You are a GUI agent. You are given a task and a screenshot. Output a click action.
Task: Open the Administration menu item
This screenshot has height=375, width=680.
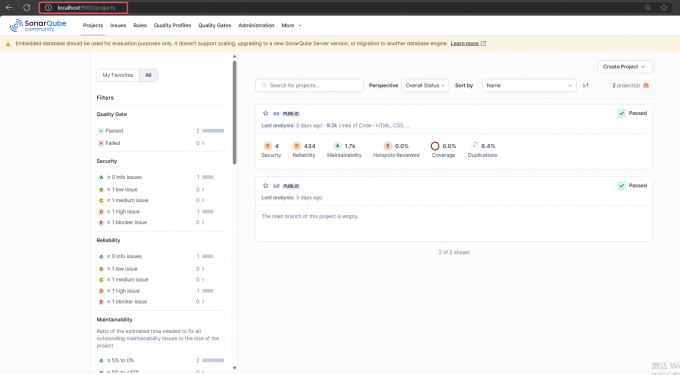pyautogui.click(x=256, y=26)
